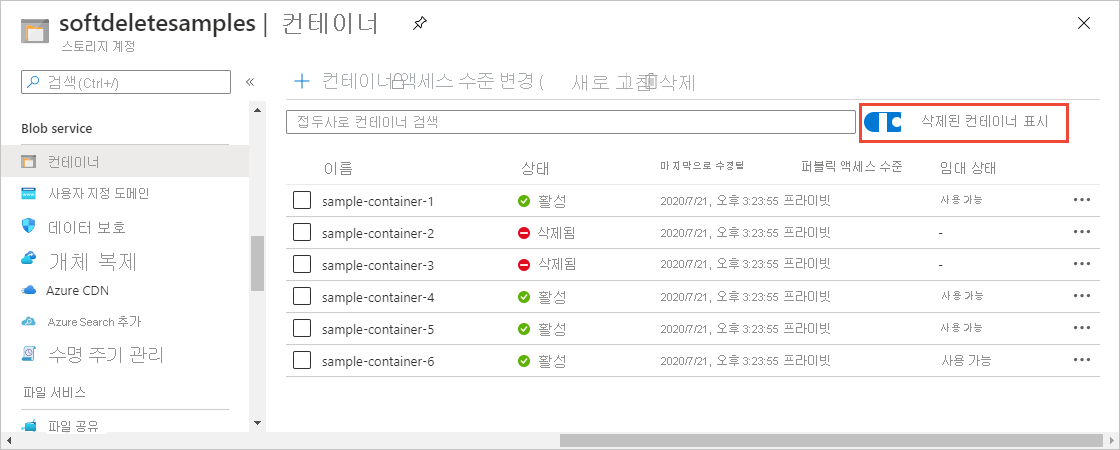Viewport: 1120px width, 450px height.
Task: Click the + 컨테이너 toolbar button
Action: point(344,81)
